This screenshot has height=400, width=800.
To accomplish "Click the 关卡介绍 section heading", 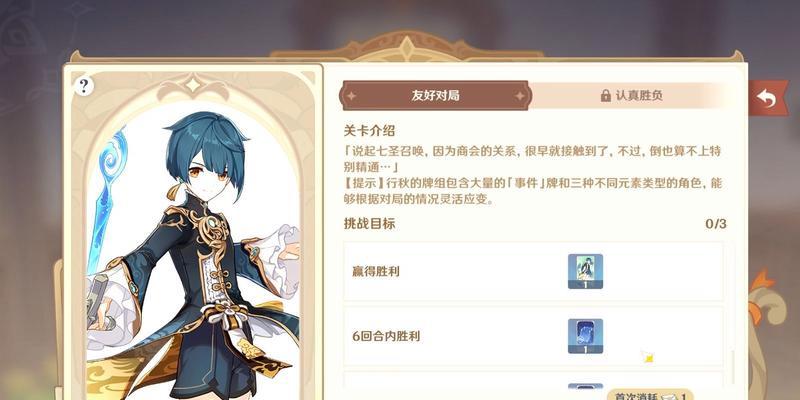I will (369, 131).
